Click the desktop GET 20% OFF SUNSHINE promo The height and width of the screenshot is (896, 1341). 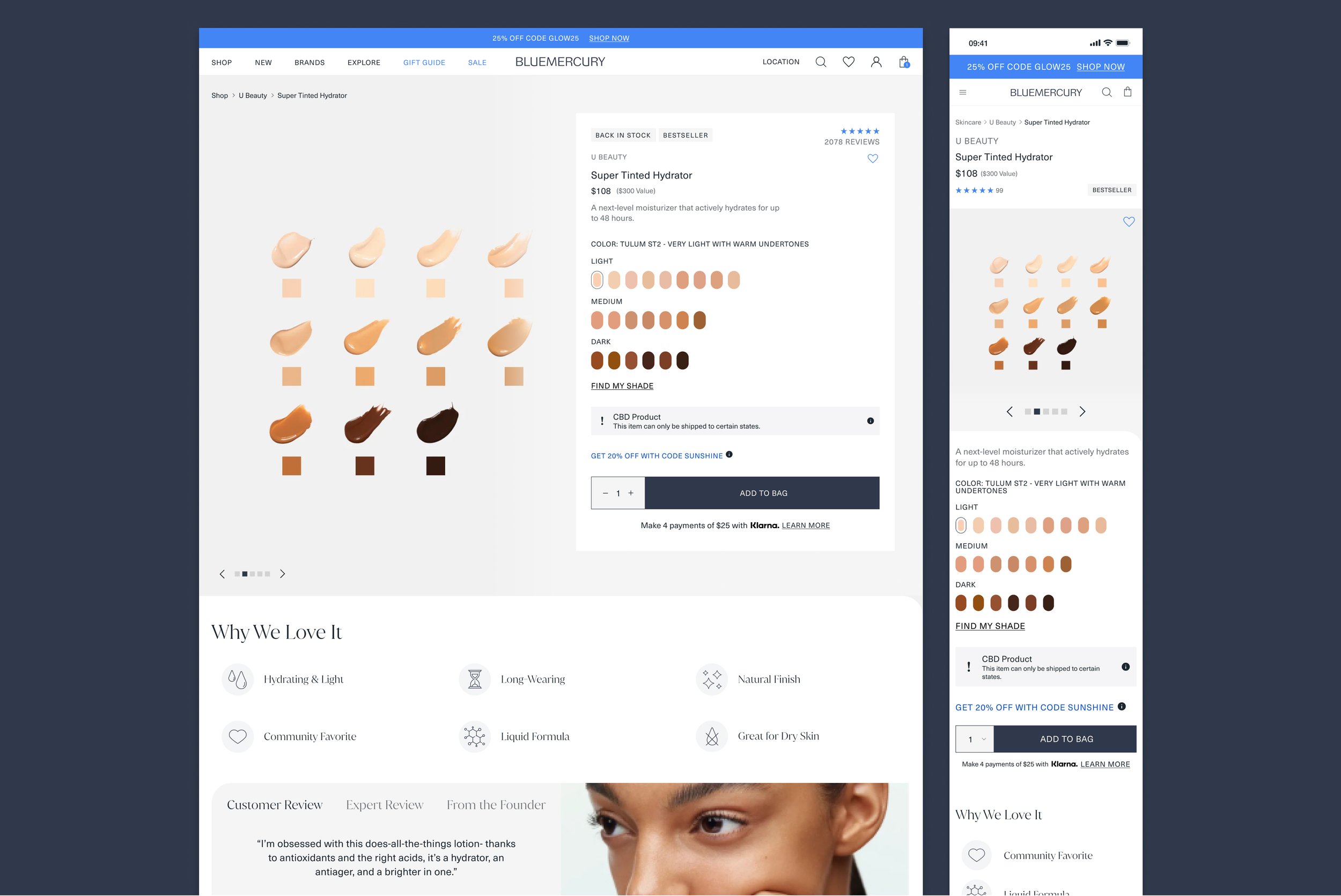pos(657,455)
